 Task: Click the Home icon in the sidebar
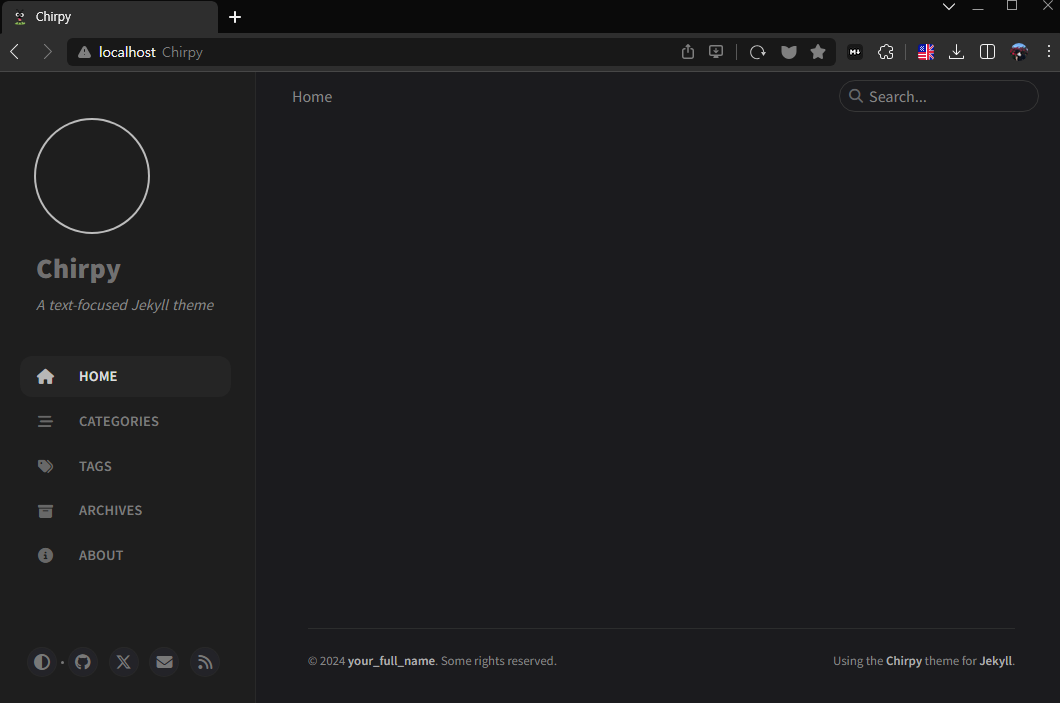45,376
